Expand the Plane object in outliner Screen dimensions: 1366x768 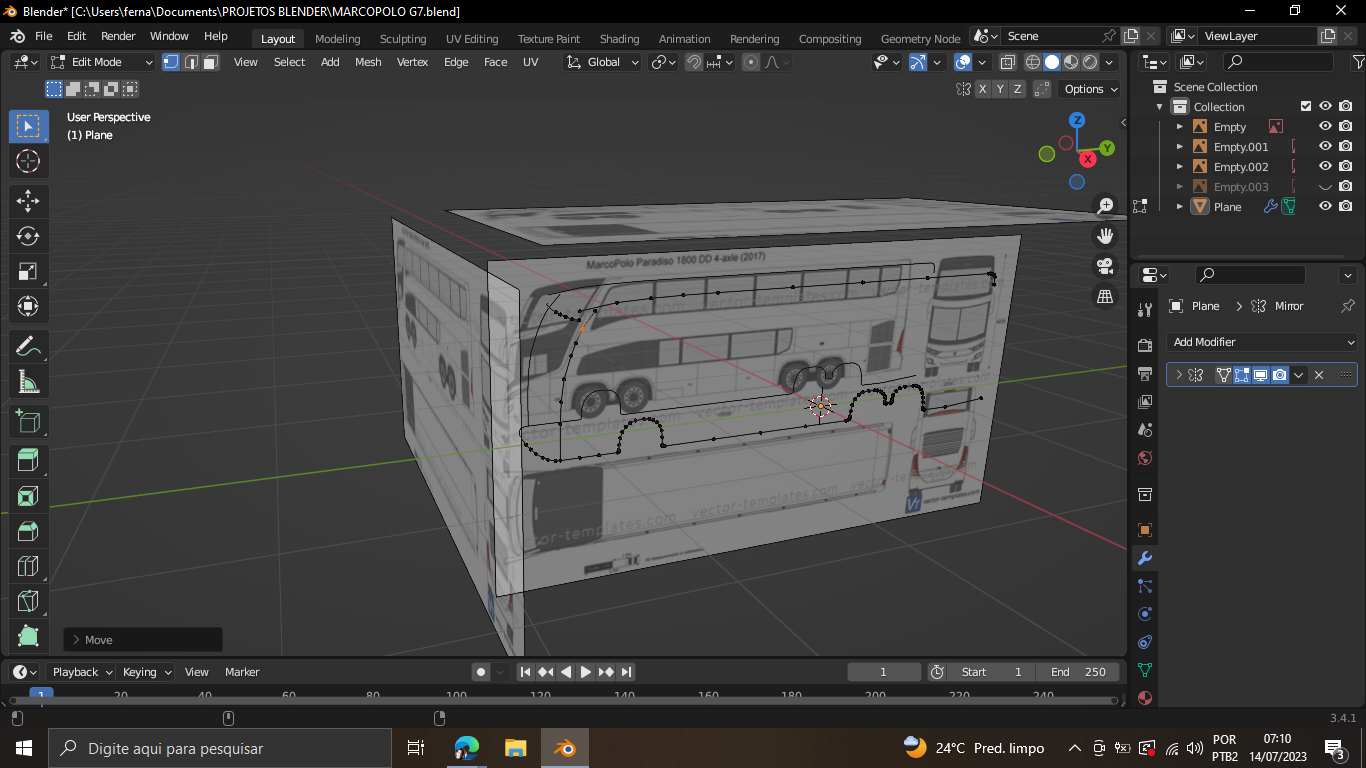tap(1180, 207)
